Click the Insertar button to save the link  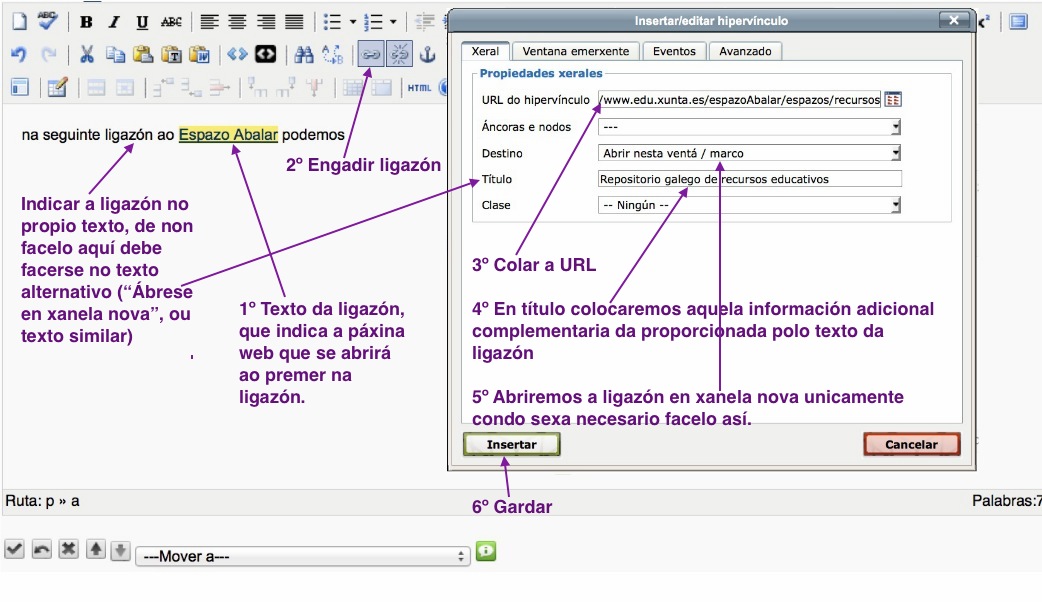point(511,444)
